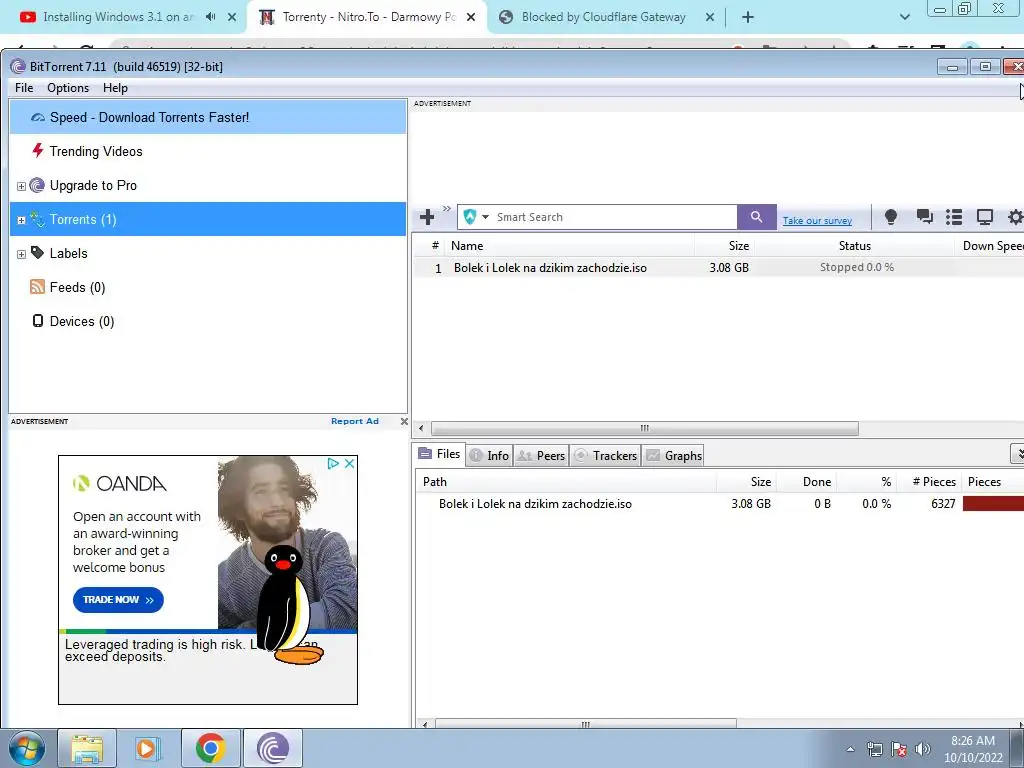Open the lightbulb icon in toolbar
Image resolution: width=1024 pixels, height=768 pixels.
[x=890, y=217]
